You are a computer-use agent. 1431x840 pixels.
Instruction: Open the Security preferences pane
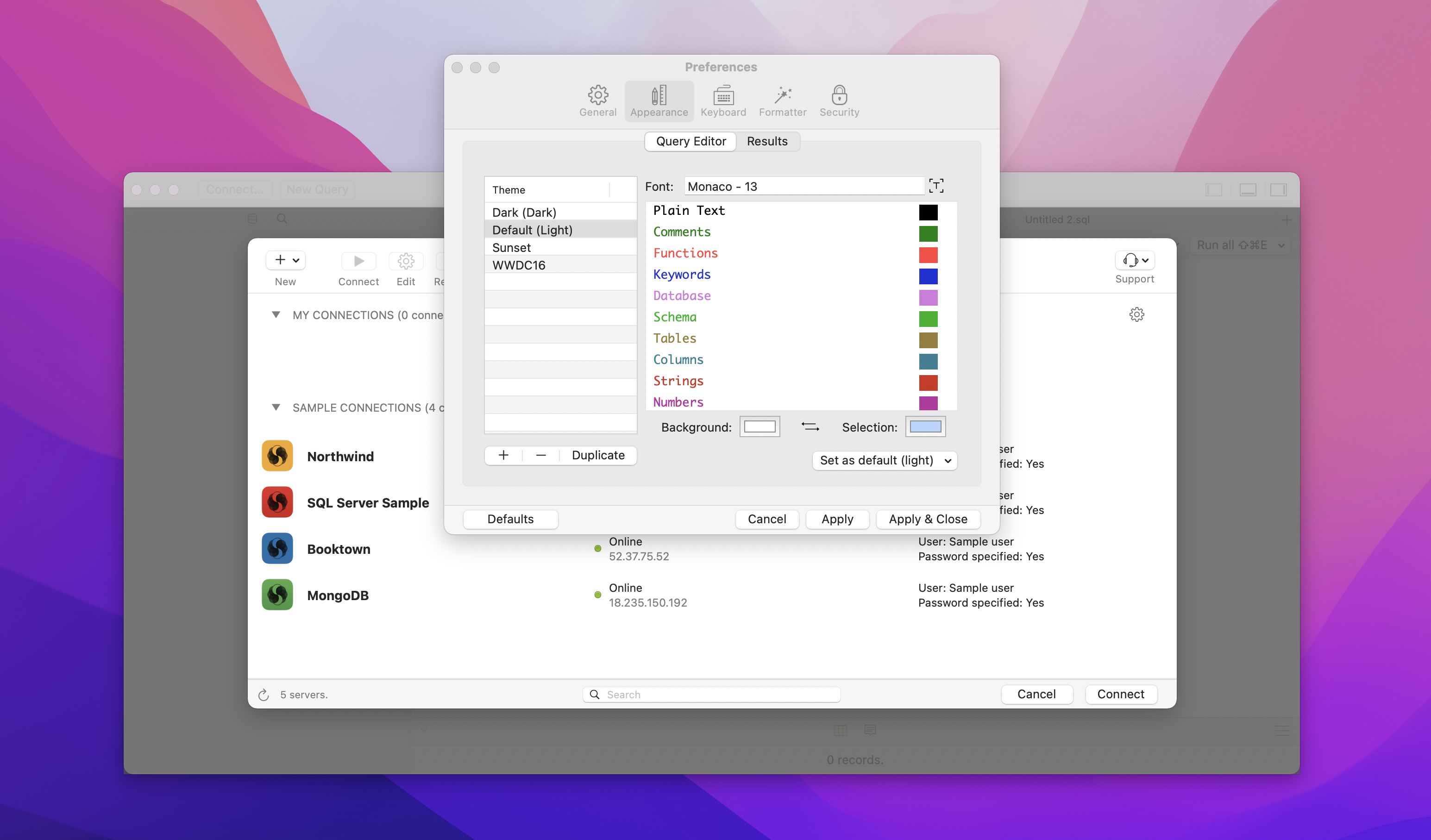[x=839, y=100]
